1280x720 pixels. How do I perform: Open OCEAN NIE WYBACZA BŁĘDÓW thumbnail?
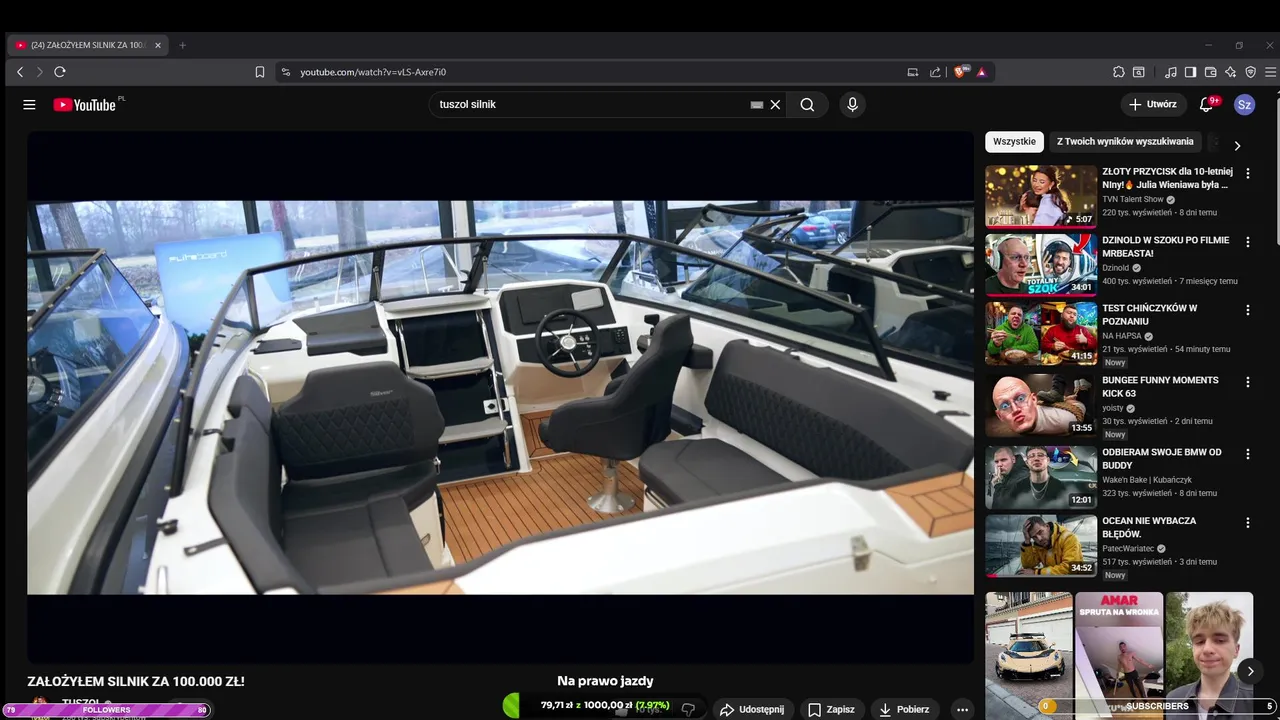[x=1041, y=545]
